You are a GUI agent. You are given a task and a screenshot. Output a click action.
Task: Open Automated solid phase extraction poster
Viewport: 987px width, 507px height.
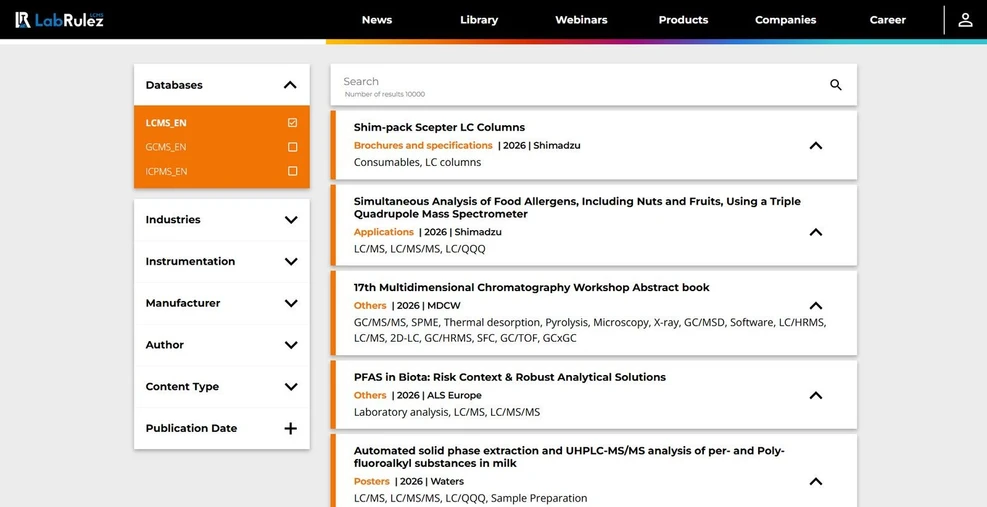click(569, 457)
